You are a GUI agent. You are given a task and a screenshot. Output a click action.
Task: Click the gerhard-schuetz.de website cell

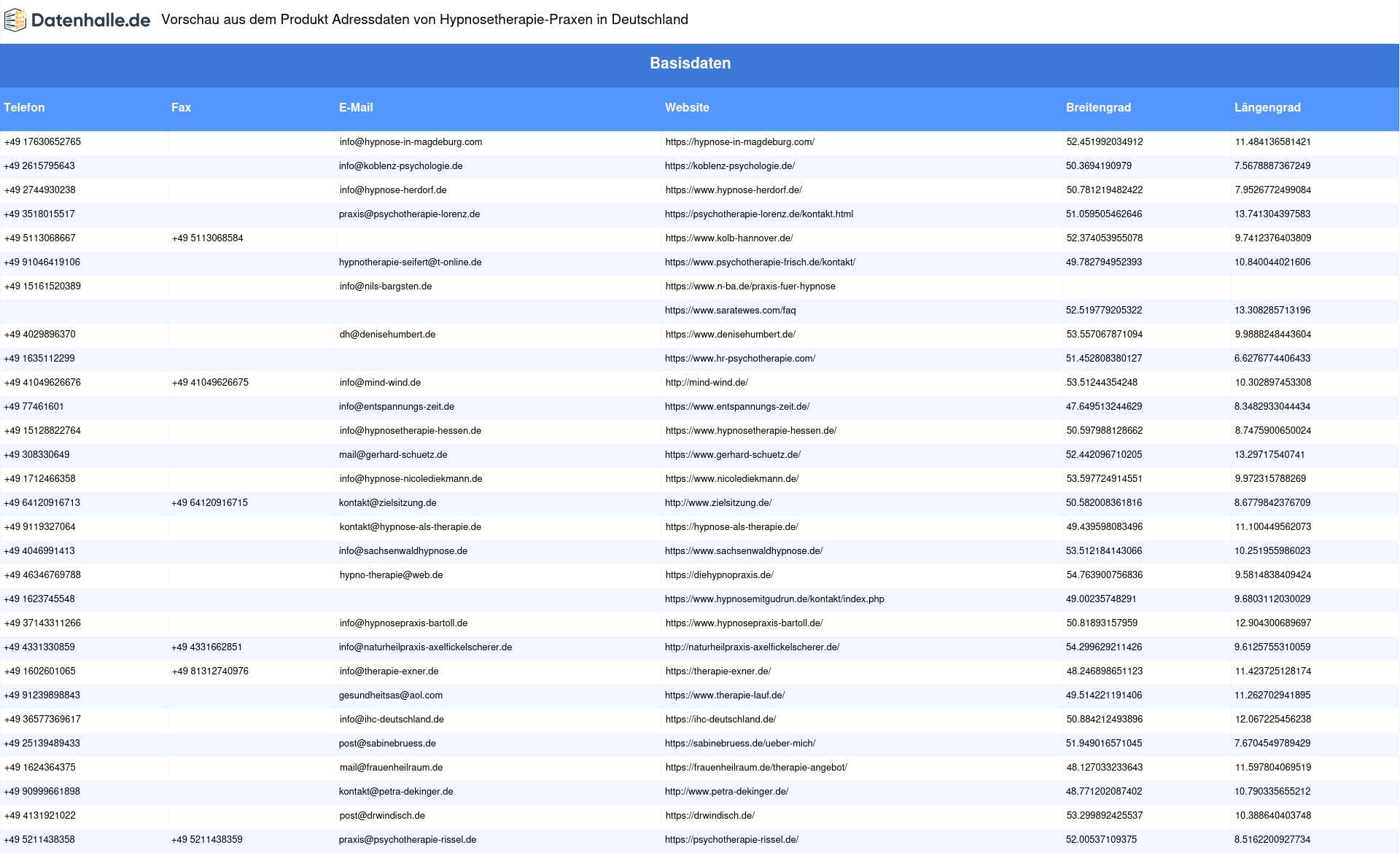(733, 455)
